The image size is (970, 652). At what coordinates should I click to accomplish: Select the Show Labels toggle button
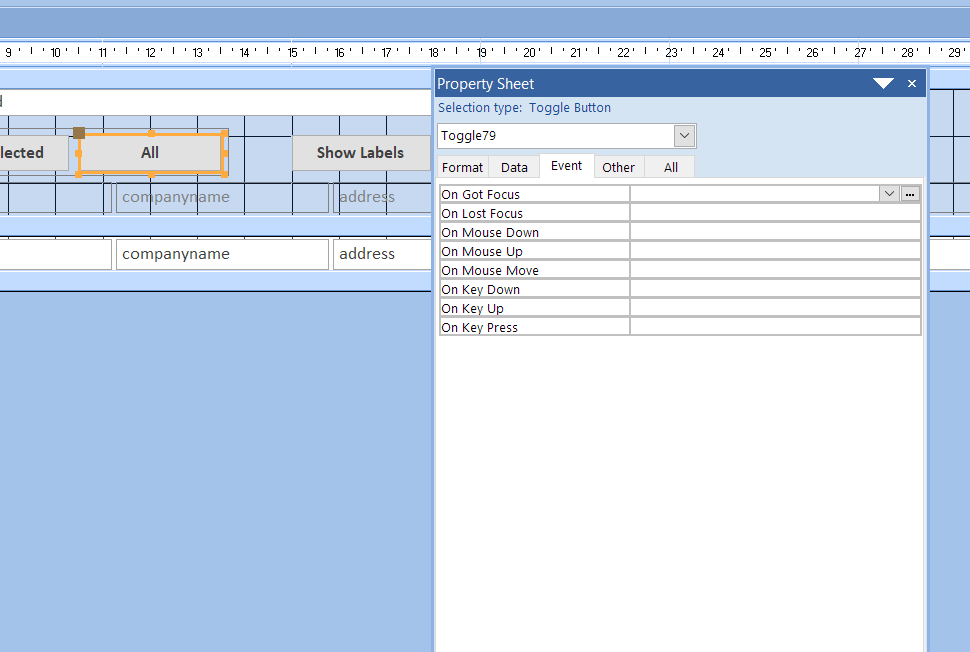coord(361,153)
